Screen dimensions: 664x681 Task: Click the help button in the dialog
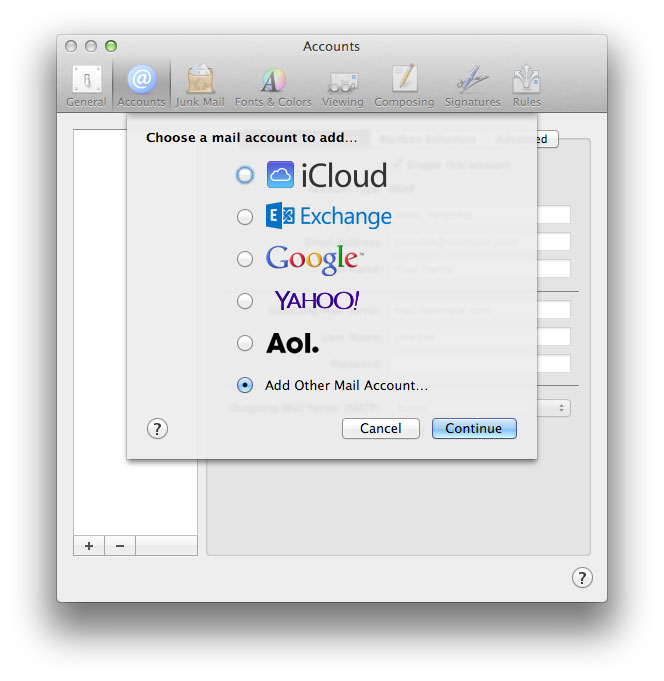click(157, 428)
